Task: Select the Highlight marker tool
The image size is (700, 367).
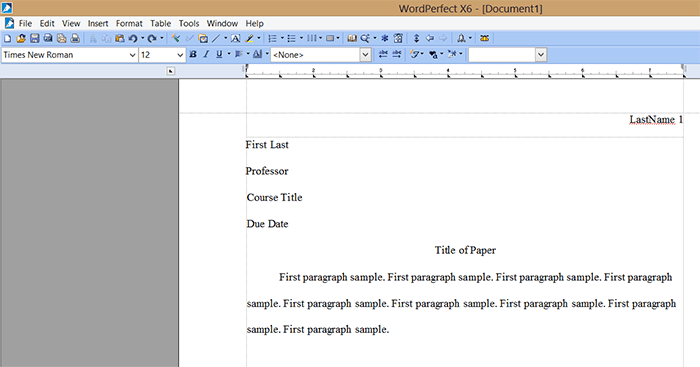Action: pyautogui.click(x=250, y=38)
